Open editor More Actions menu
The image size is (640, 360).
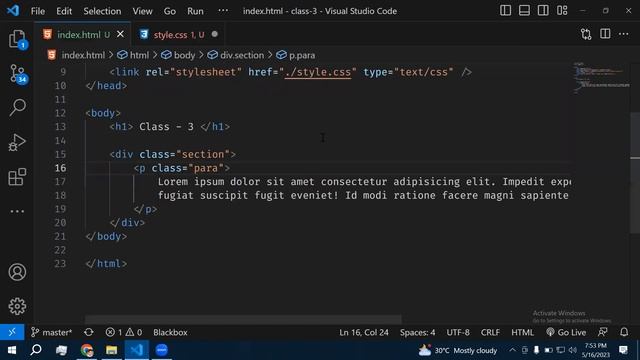pyautogui.click(x=624, y=34)
